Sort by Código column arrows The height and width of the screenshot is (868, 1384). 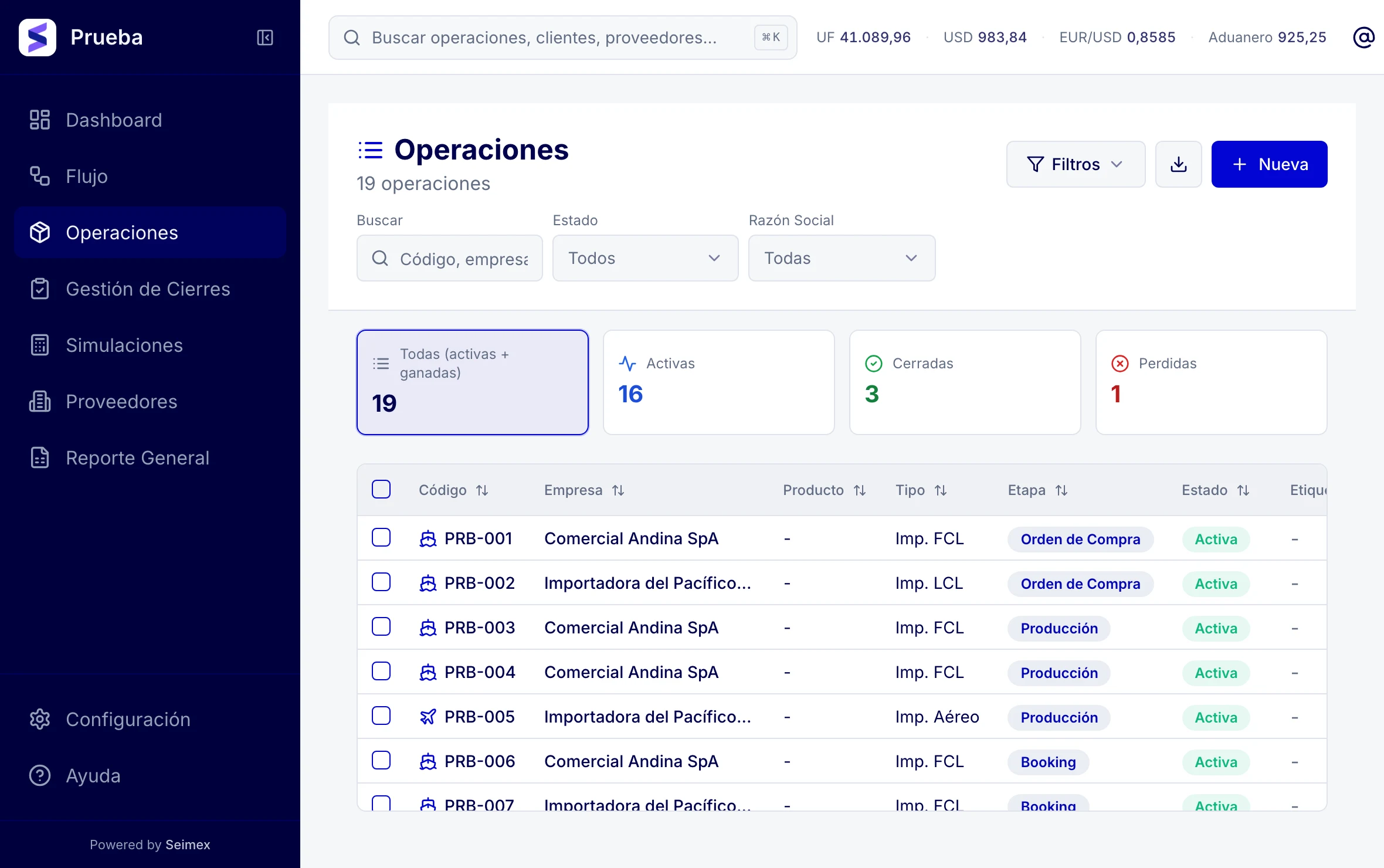coord(482,490)
